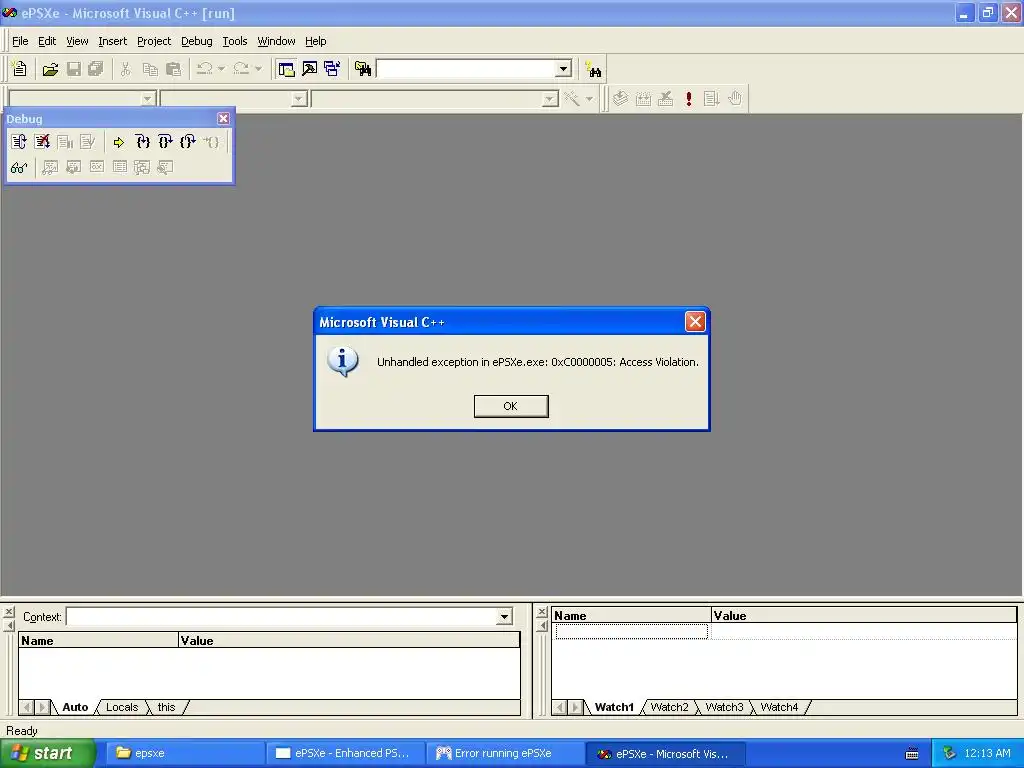Switch to the epsxe folder taskbar item
Screen dimensions: 1024x768
(184, 754)
